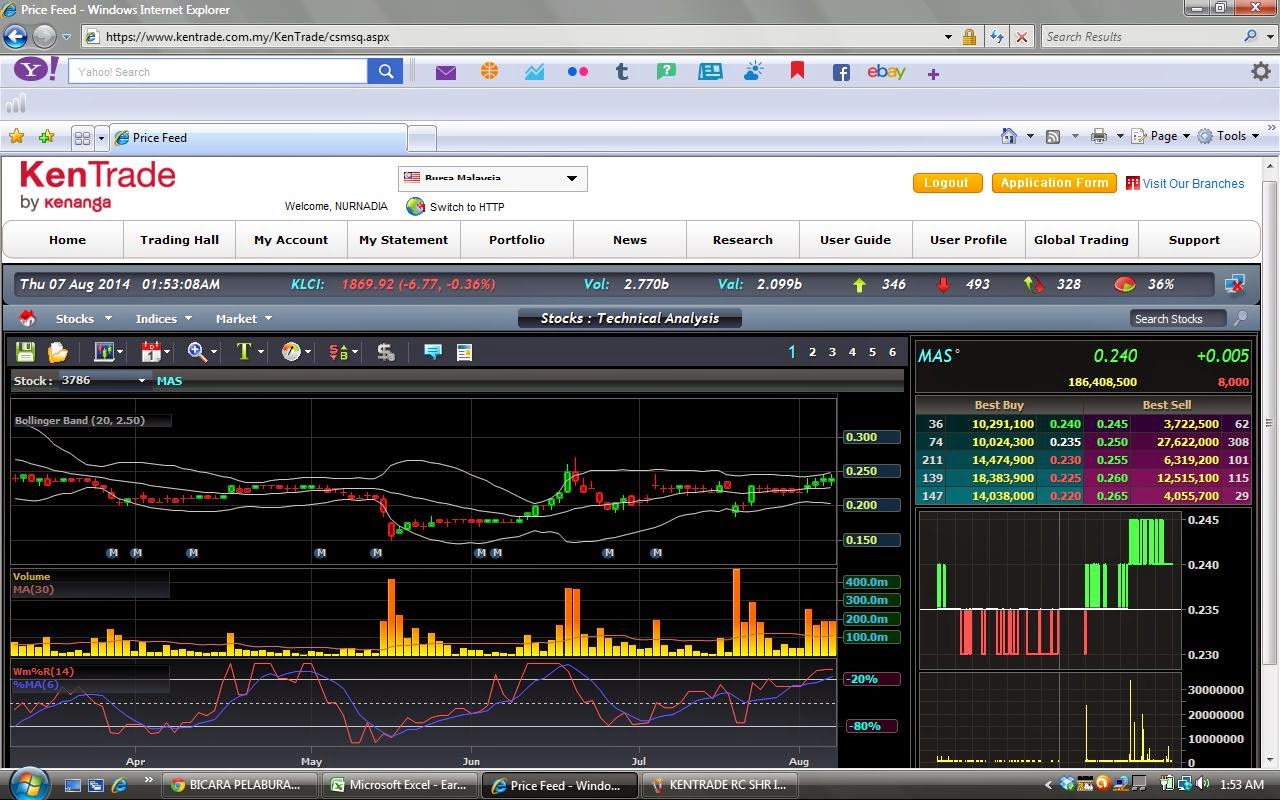
Task: Switch to the Research tab
Action: point(742,240)
